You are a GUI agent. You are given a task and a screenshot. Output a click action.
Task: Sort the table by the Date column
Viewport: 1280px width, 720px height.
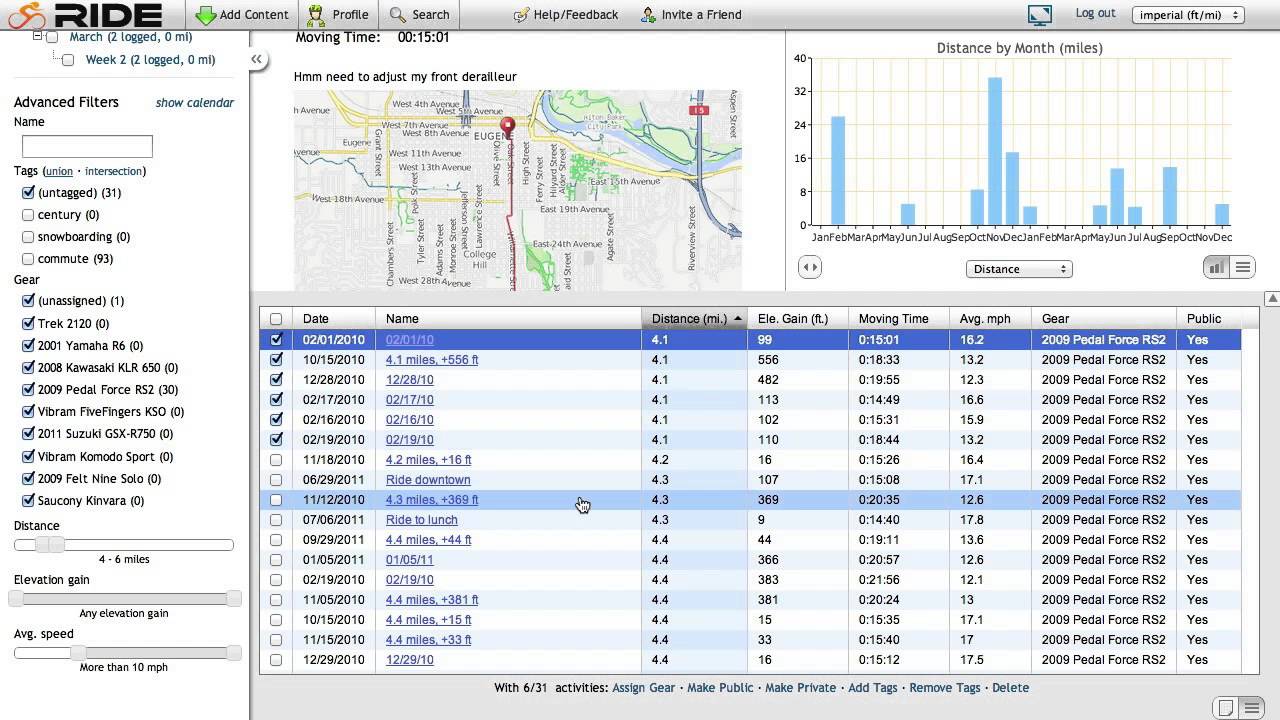(x=334, y=319)
